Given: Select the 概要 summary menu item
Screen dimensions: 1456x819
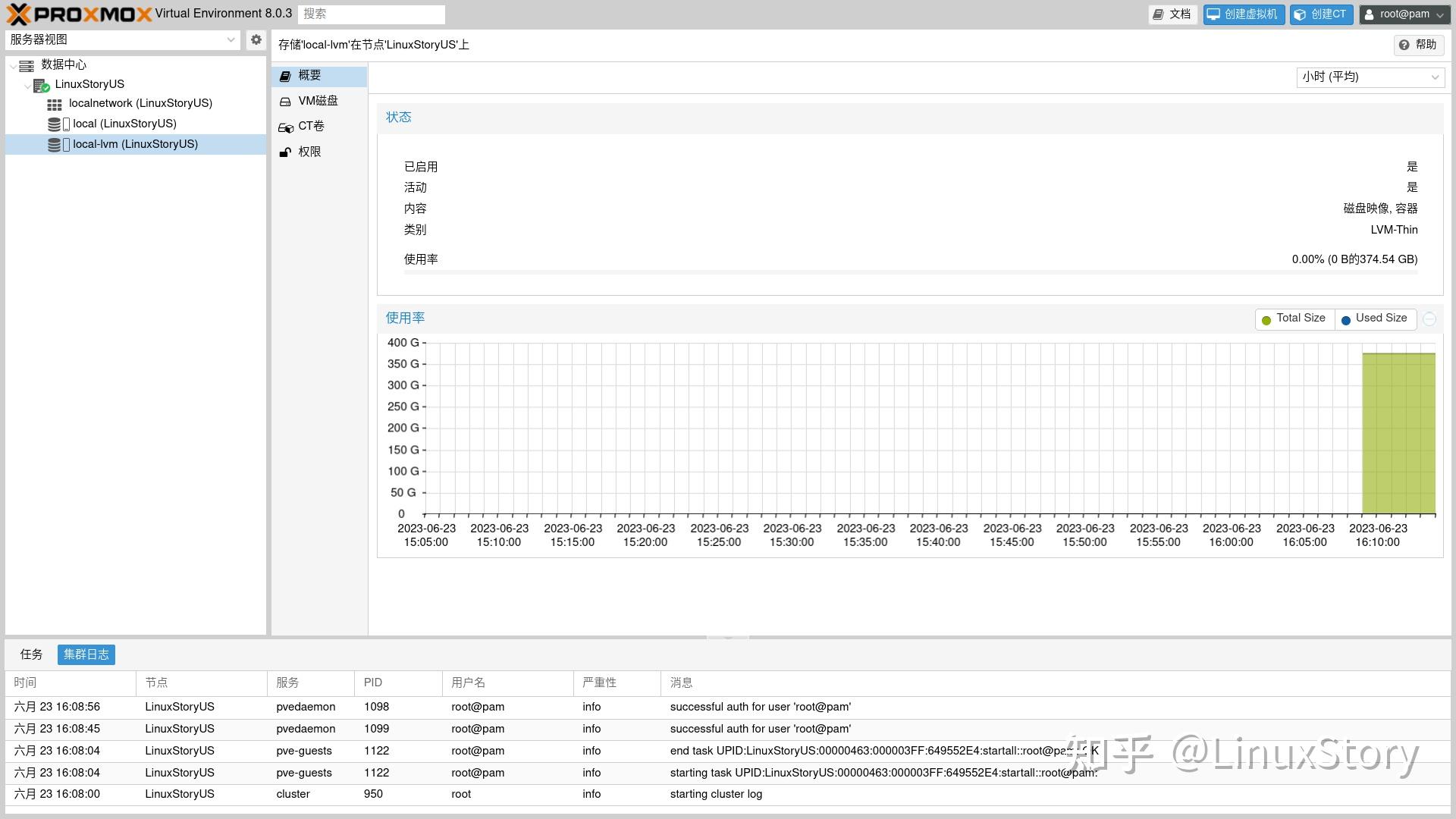Looking at the screenshot, I should pos(309,75).
